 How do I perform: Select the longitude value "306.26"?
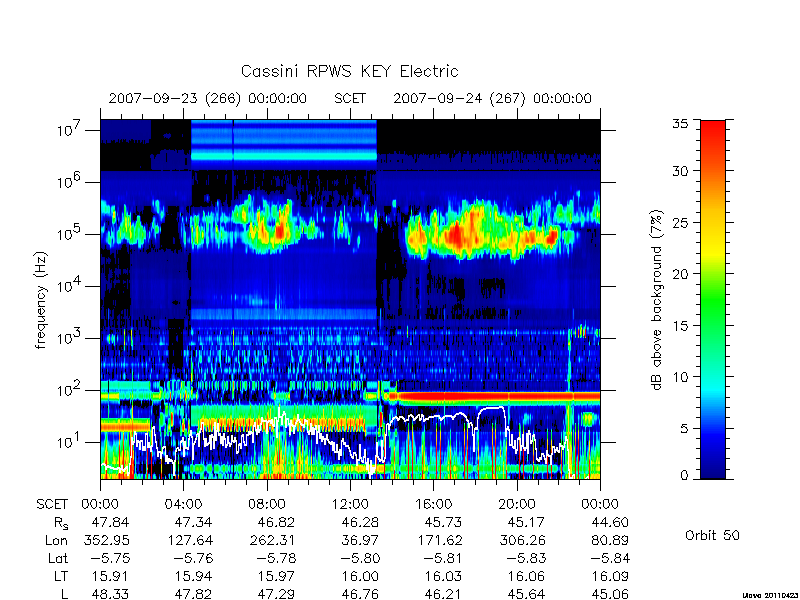(522, 540)
